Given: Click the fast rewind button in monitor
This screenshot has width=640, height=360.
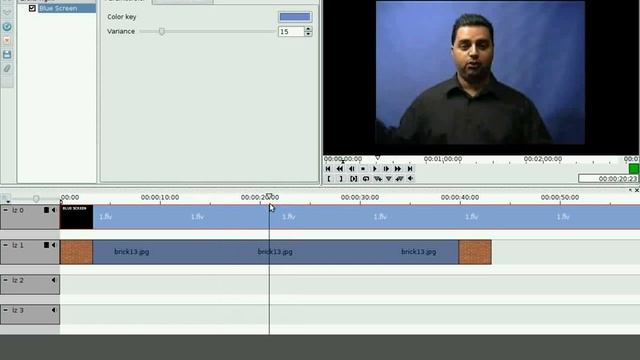Looking at the screenshot, I should pyautogui.click(x=340, y=169).
